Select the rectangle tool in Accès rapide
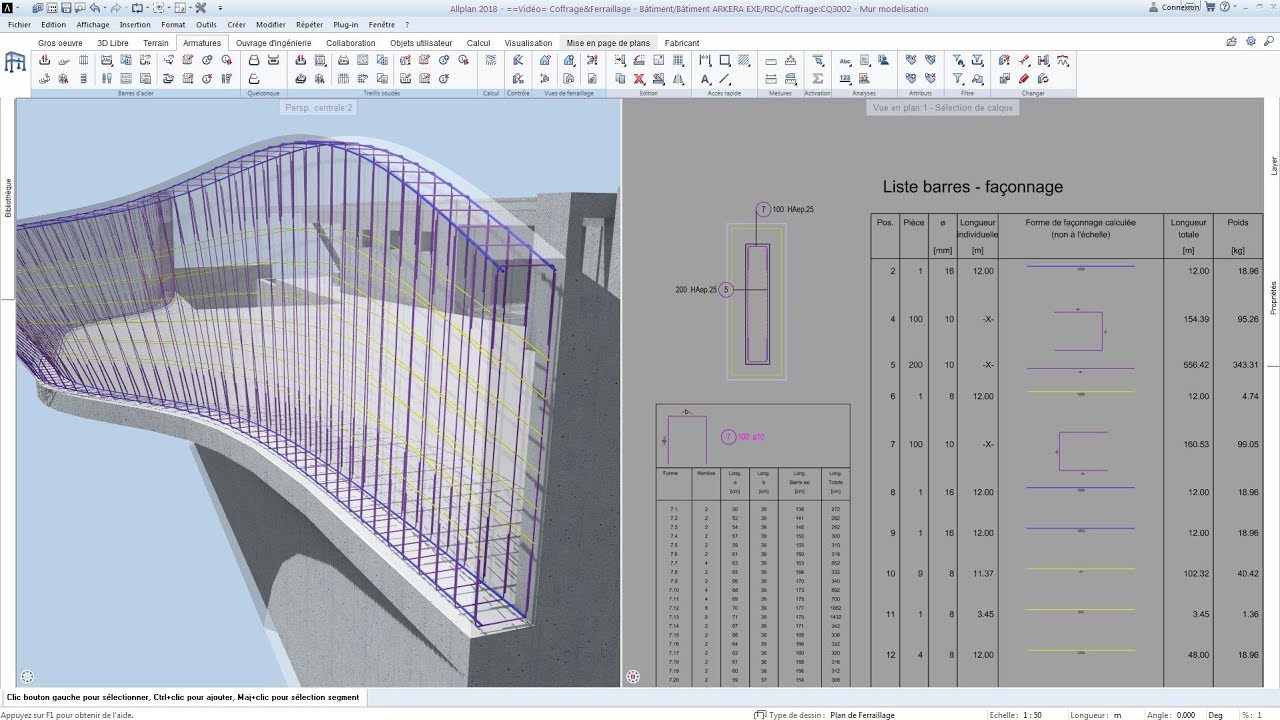This screenshot has width=1280, height=720. tap(725, 60)
